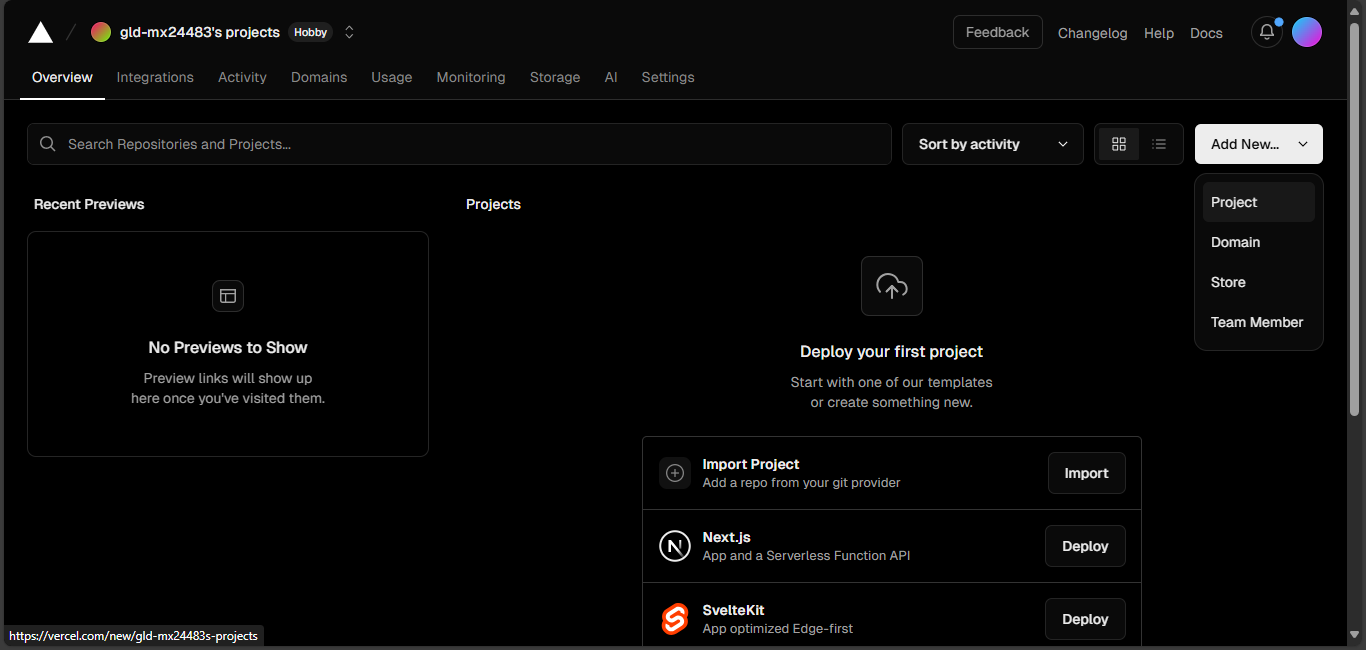This screenshot has height=650, width=1366.
Task: Switch to the Monitoring tab
Action: (470, 77)
